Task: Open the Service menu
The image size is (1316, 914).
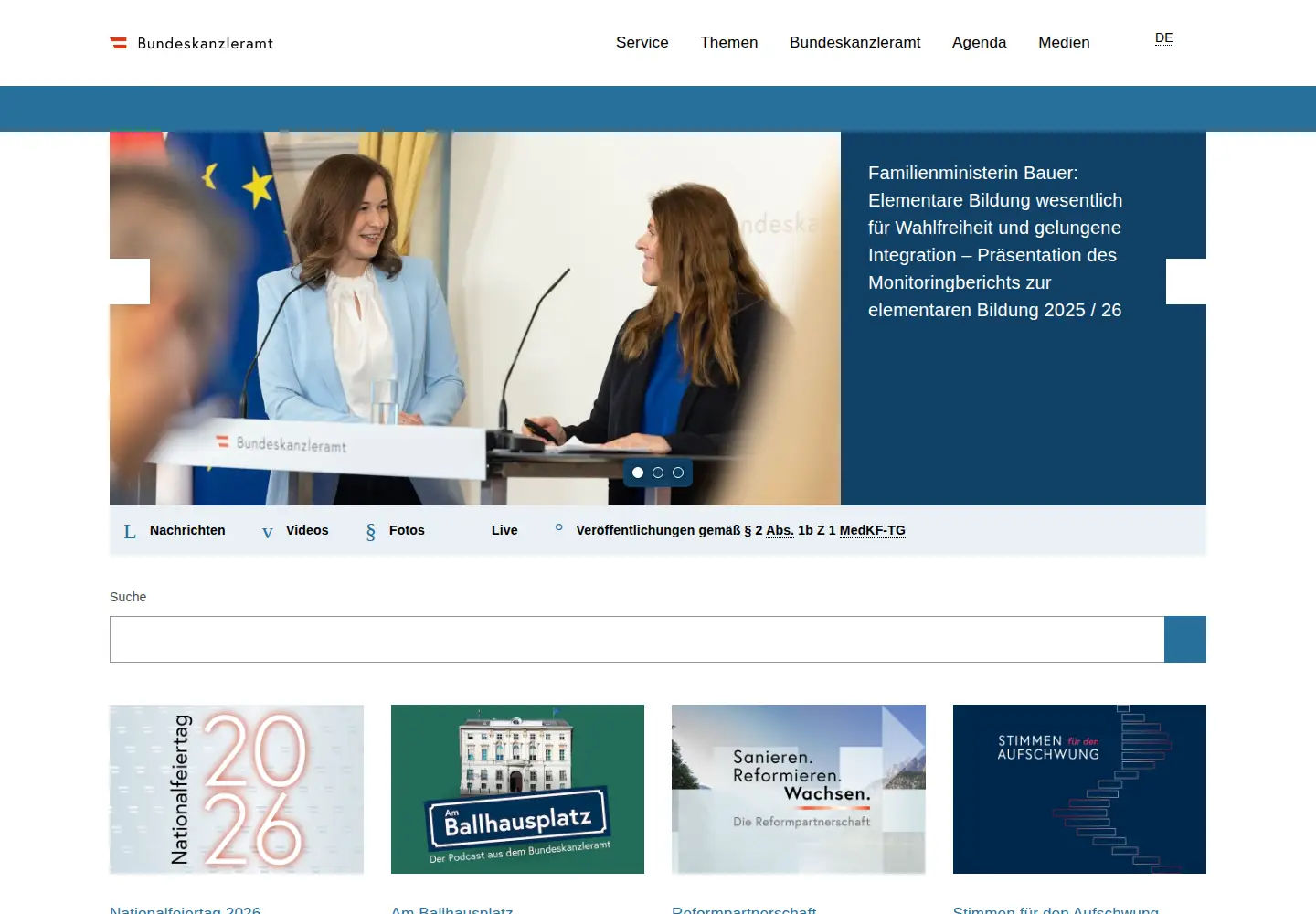Action: 642,42
